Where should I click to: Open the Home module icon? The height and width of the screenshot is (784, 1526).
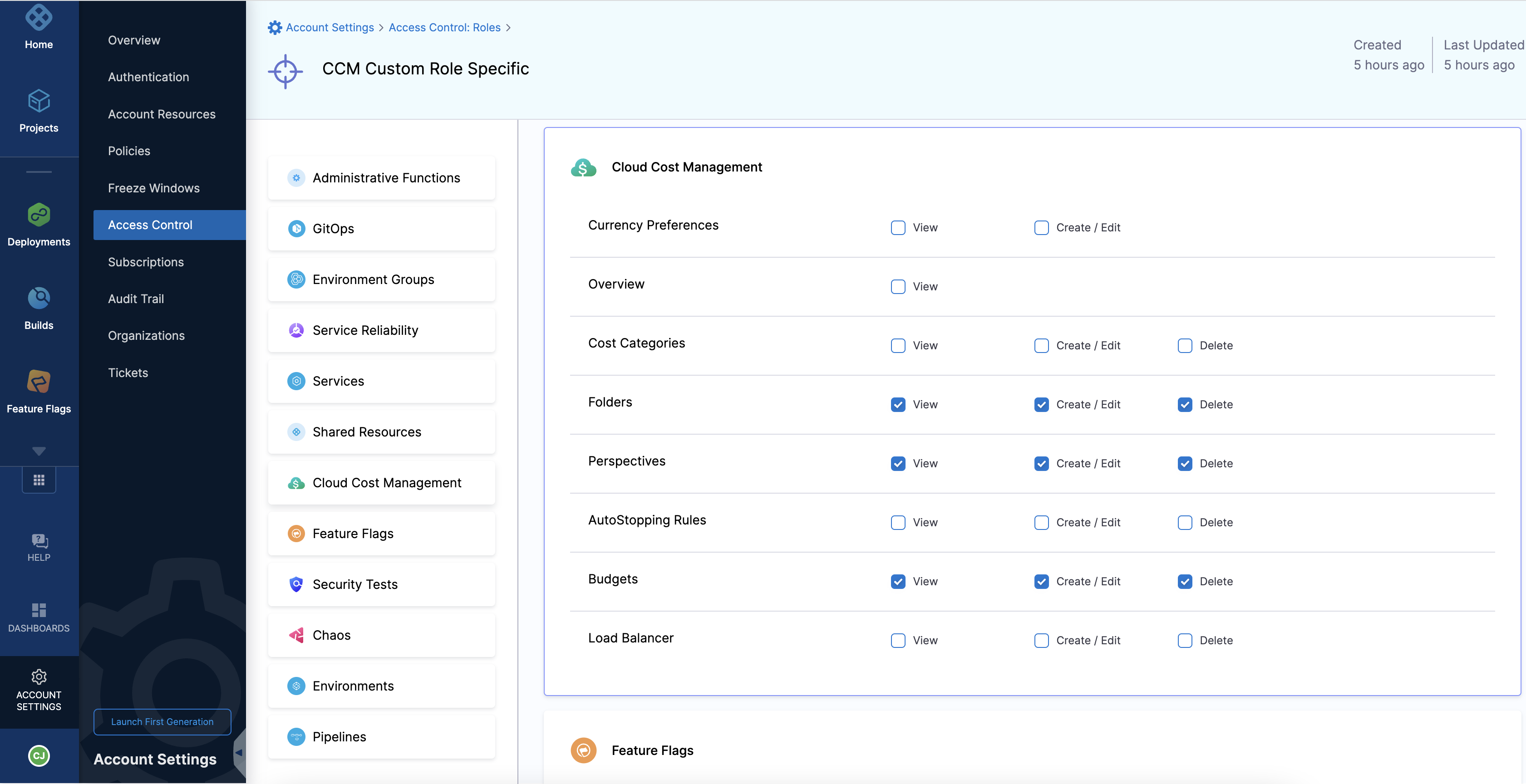click(x=39, y=18)
